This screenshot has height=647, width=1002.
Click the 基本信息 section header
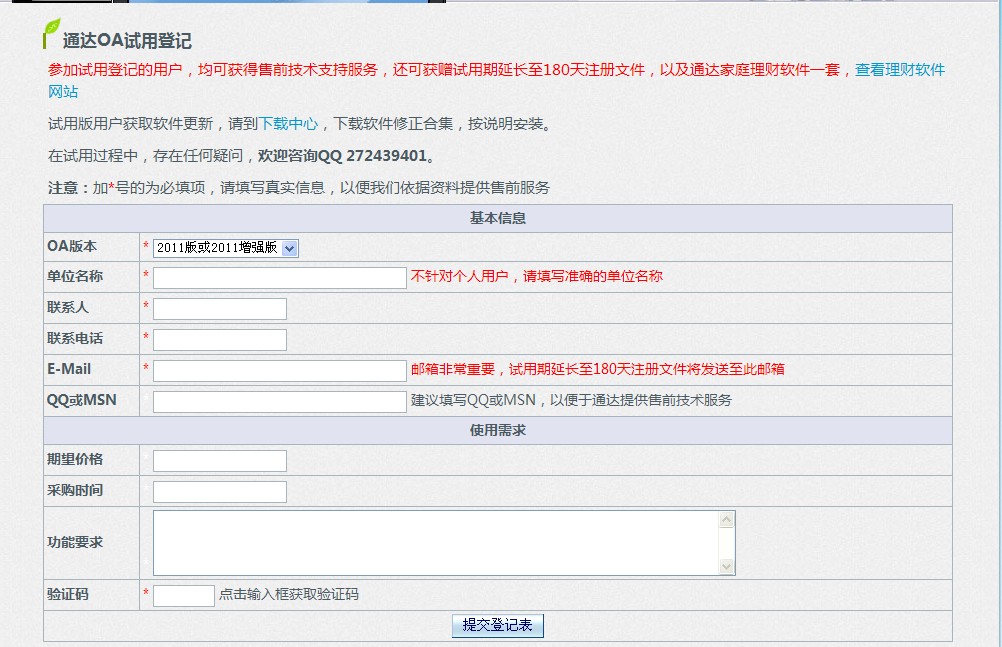pos(498,218)
